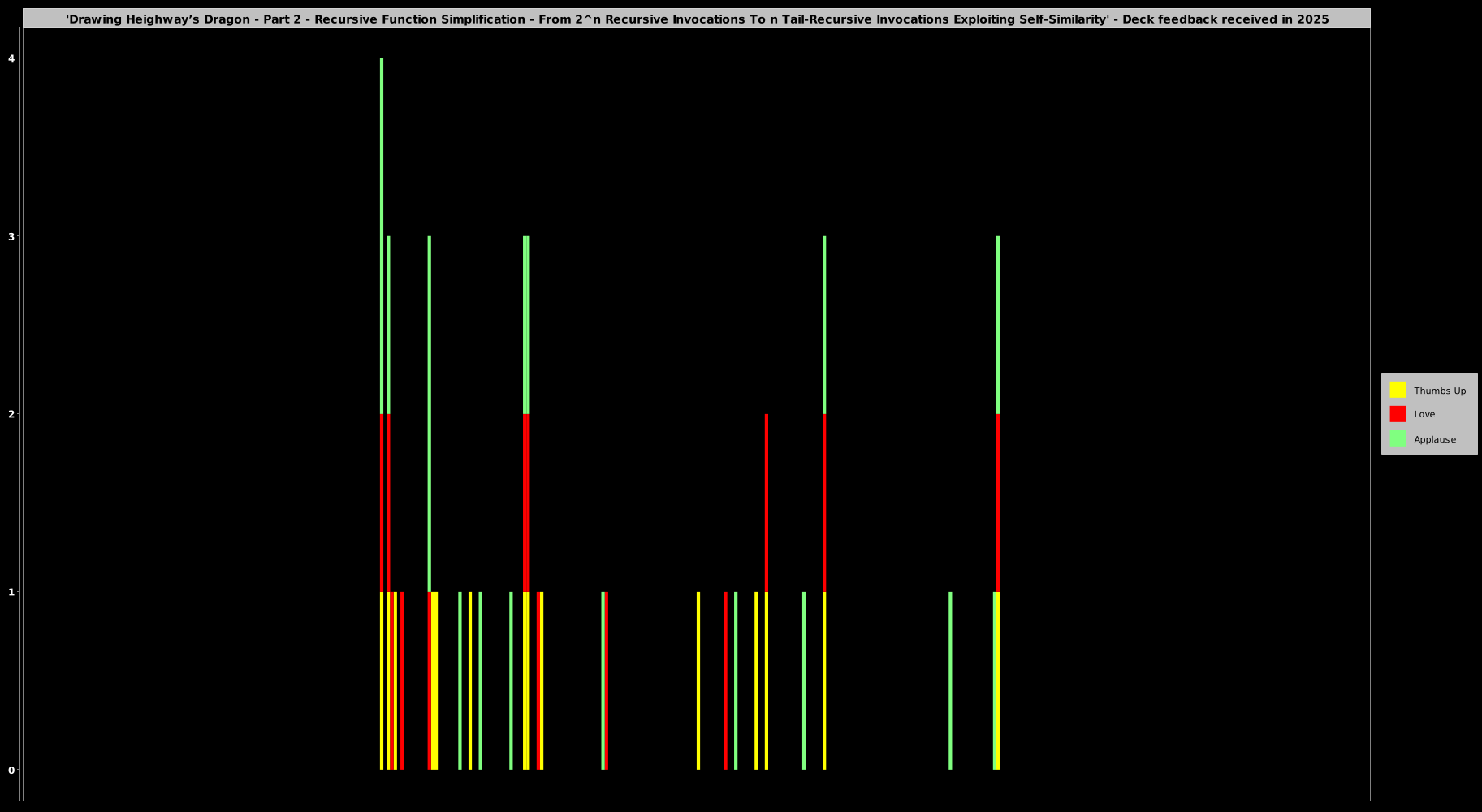Select the 'Love' legend label
Viewport: 1482px width, 812px height.
(1424, 414)
